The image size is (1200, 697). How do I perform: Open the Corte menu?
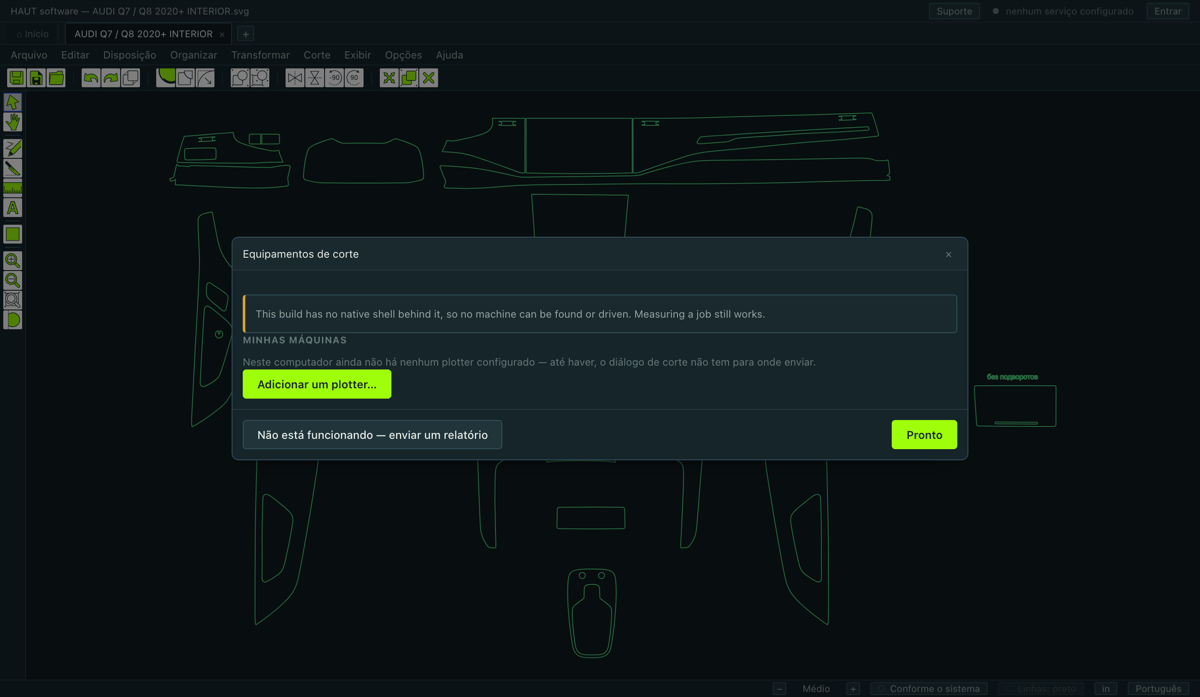click(317, 55)
